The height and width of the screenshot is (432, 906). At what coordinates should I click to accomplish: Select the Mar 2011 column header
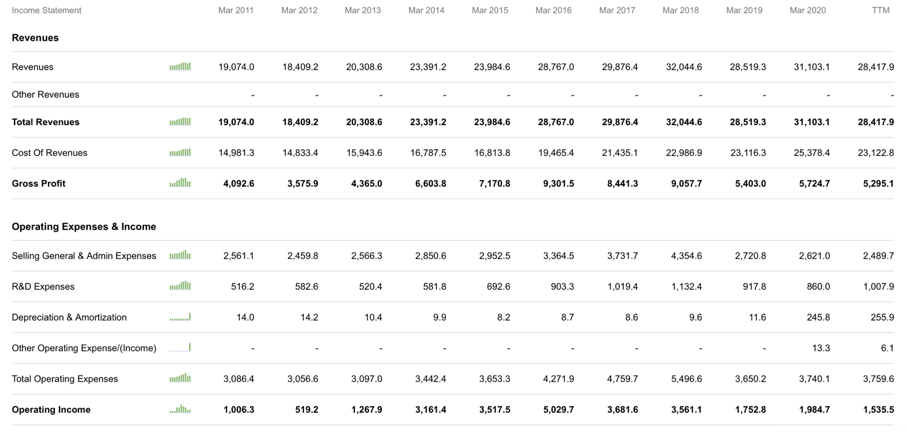(236, 10)
